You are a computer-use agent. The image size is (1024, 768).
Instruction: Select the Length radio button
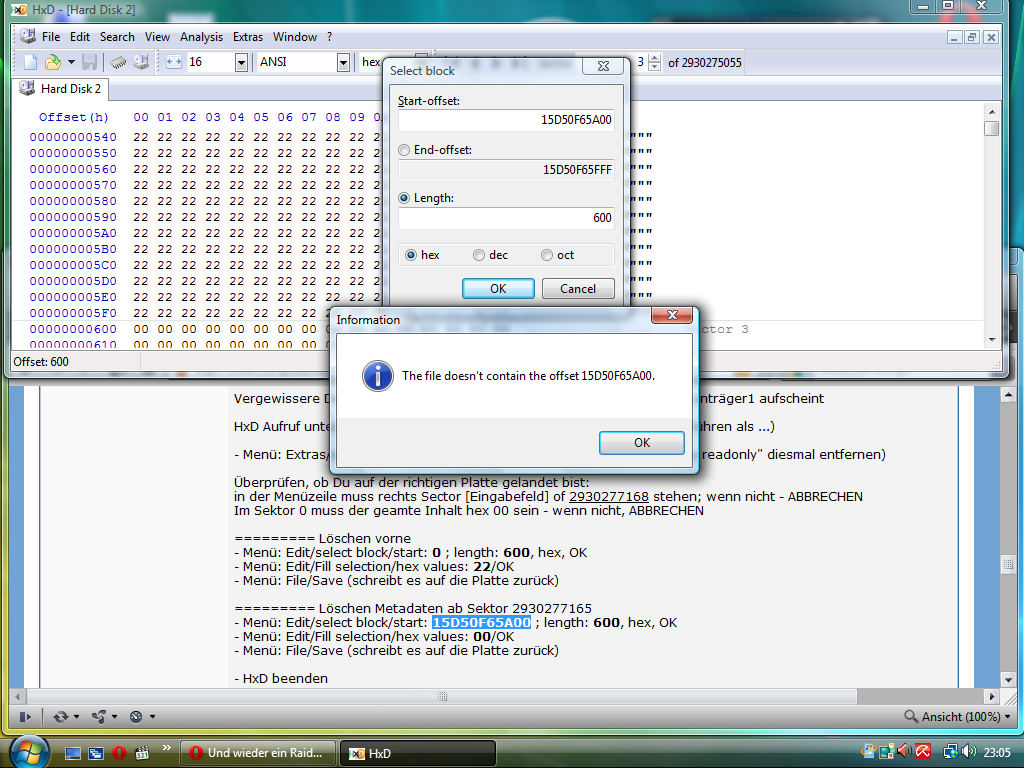(404, 198)
